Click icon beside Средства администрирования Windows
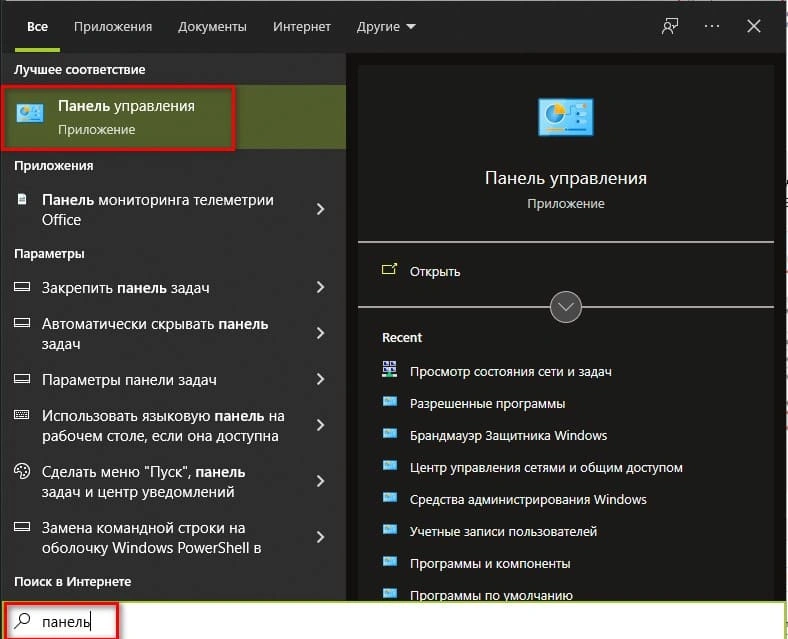 (390, 497)
